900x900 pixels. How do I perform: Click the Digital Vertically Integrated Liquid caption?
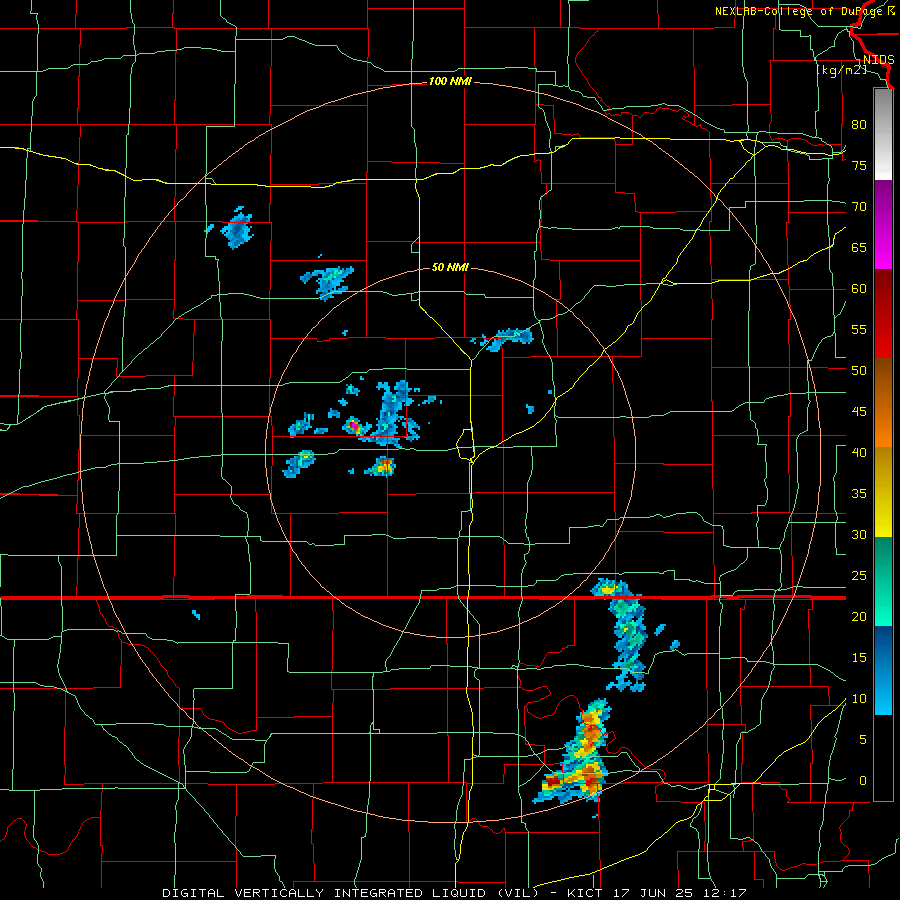[454, 893]
